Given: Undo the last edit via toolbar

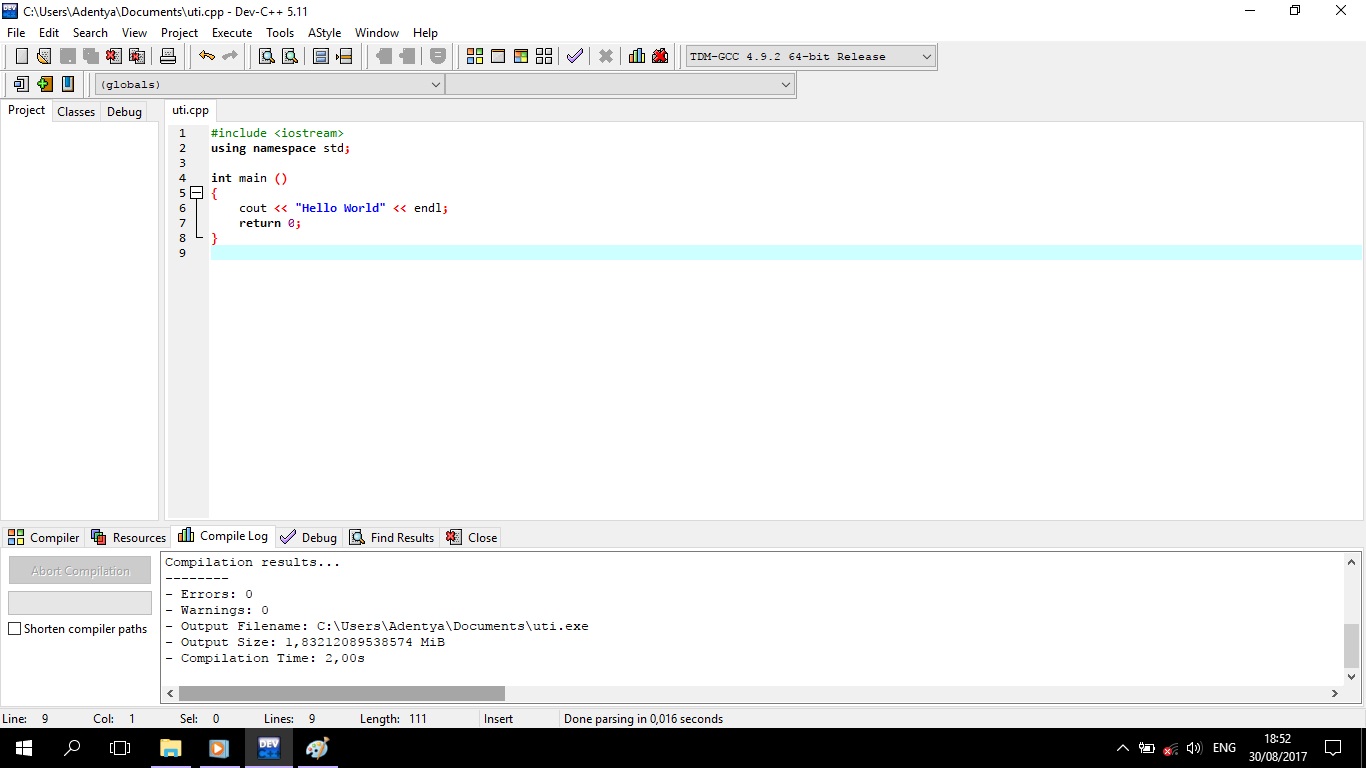Looking at the screenshot, I should click(206, 56).
